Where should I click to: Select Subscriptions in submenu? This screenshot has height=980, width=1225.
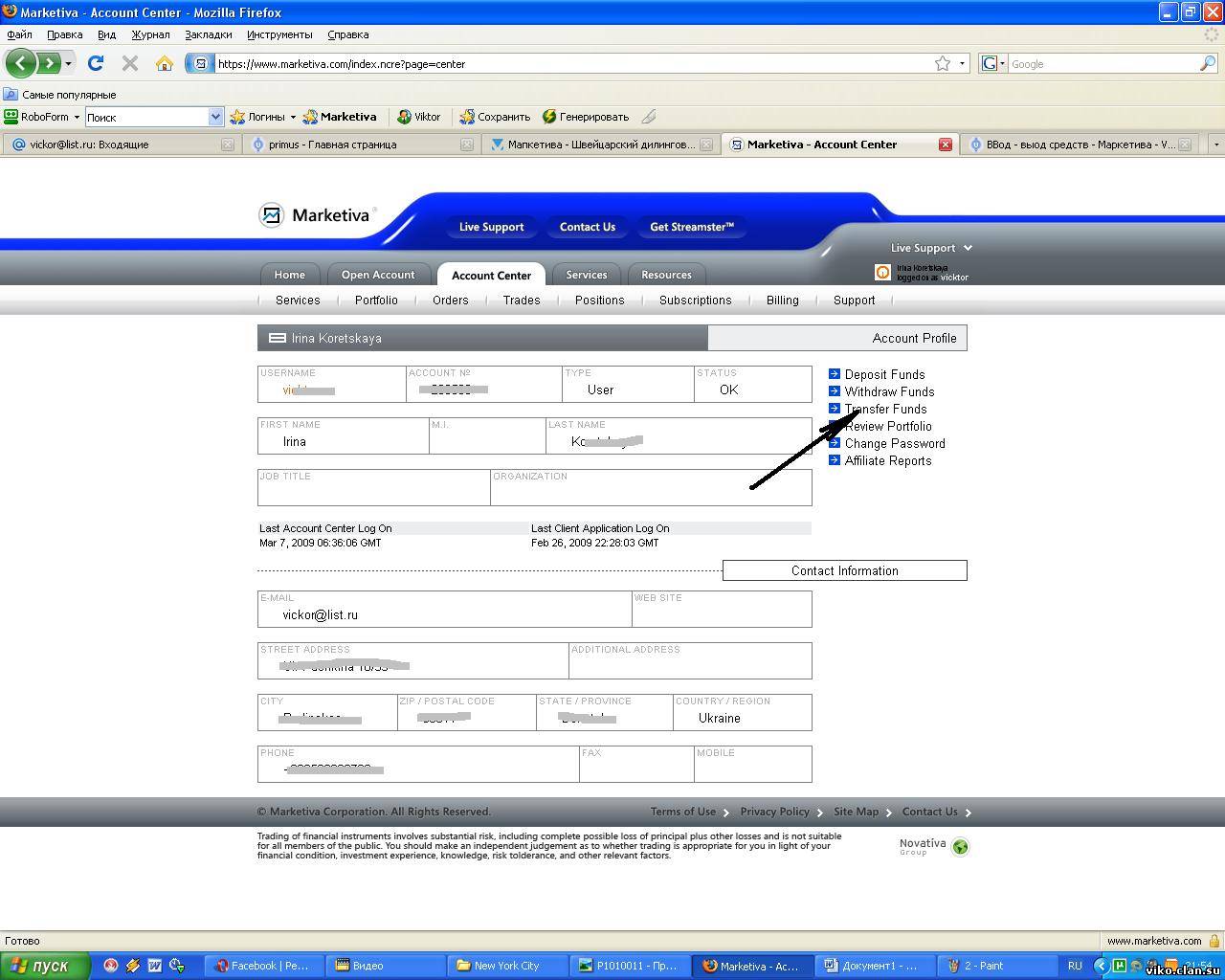pos(695,301)
